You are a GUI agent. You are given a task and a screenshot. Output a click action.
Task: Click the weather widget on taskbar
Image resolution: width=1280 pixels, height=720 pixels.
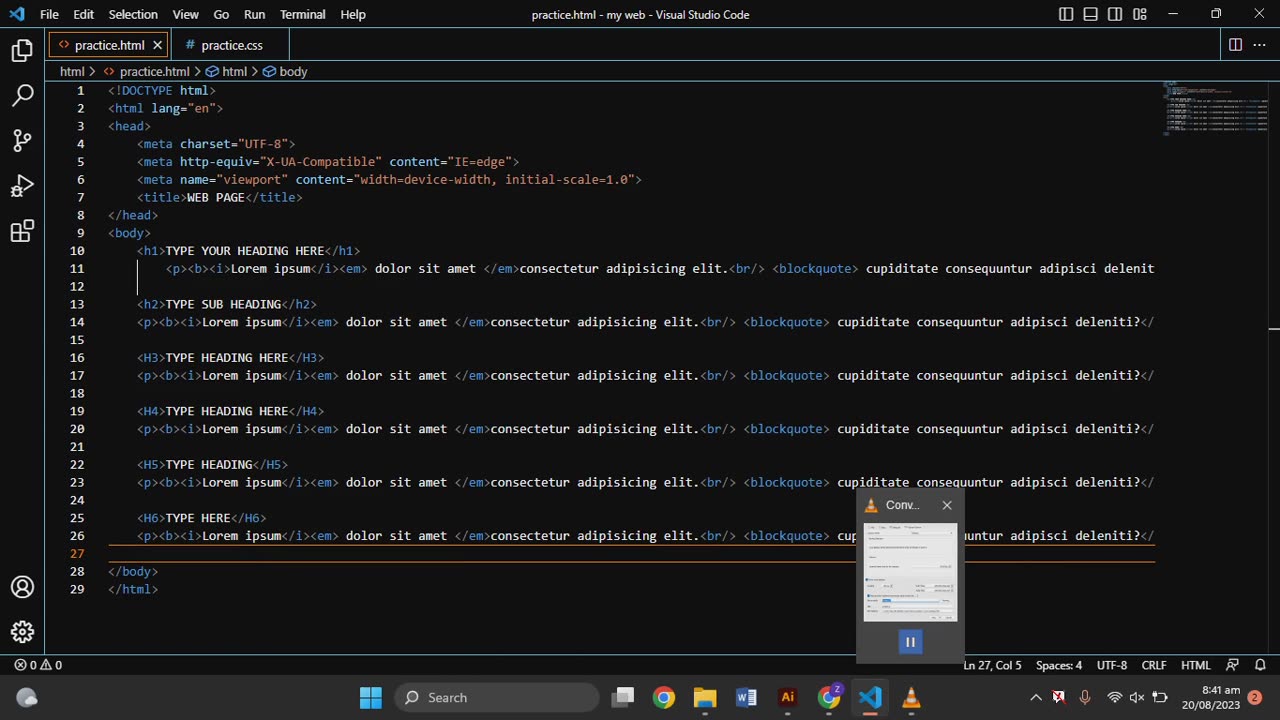27,697
